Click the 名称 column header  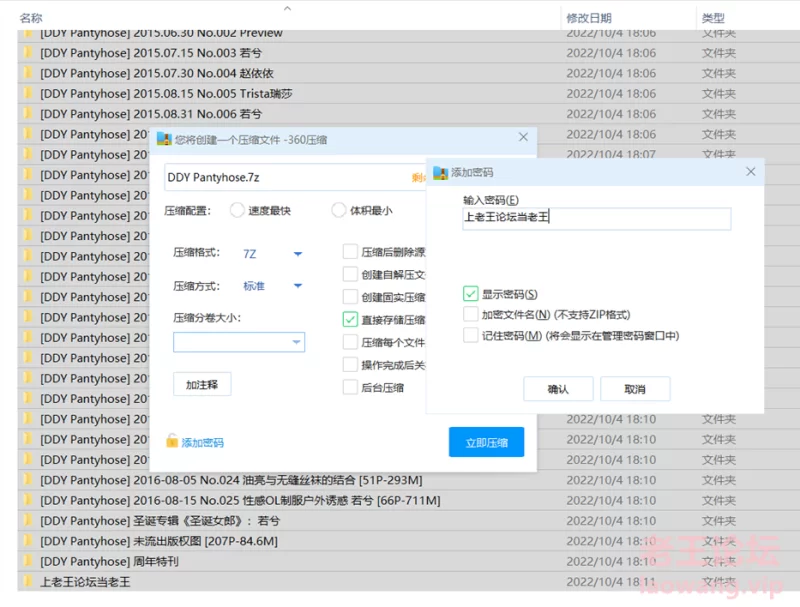(31, 18)
